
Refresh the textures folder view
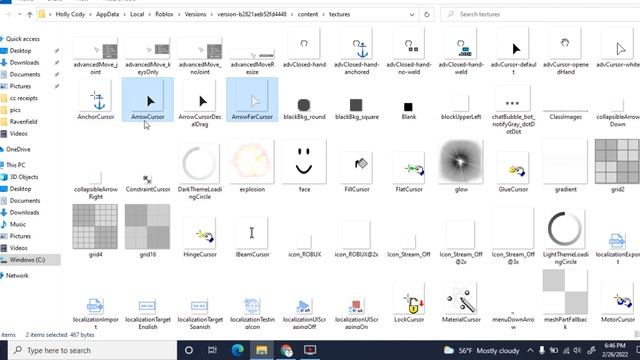click(x=427, y=14)
